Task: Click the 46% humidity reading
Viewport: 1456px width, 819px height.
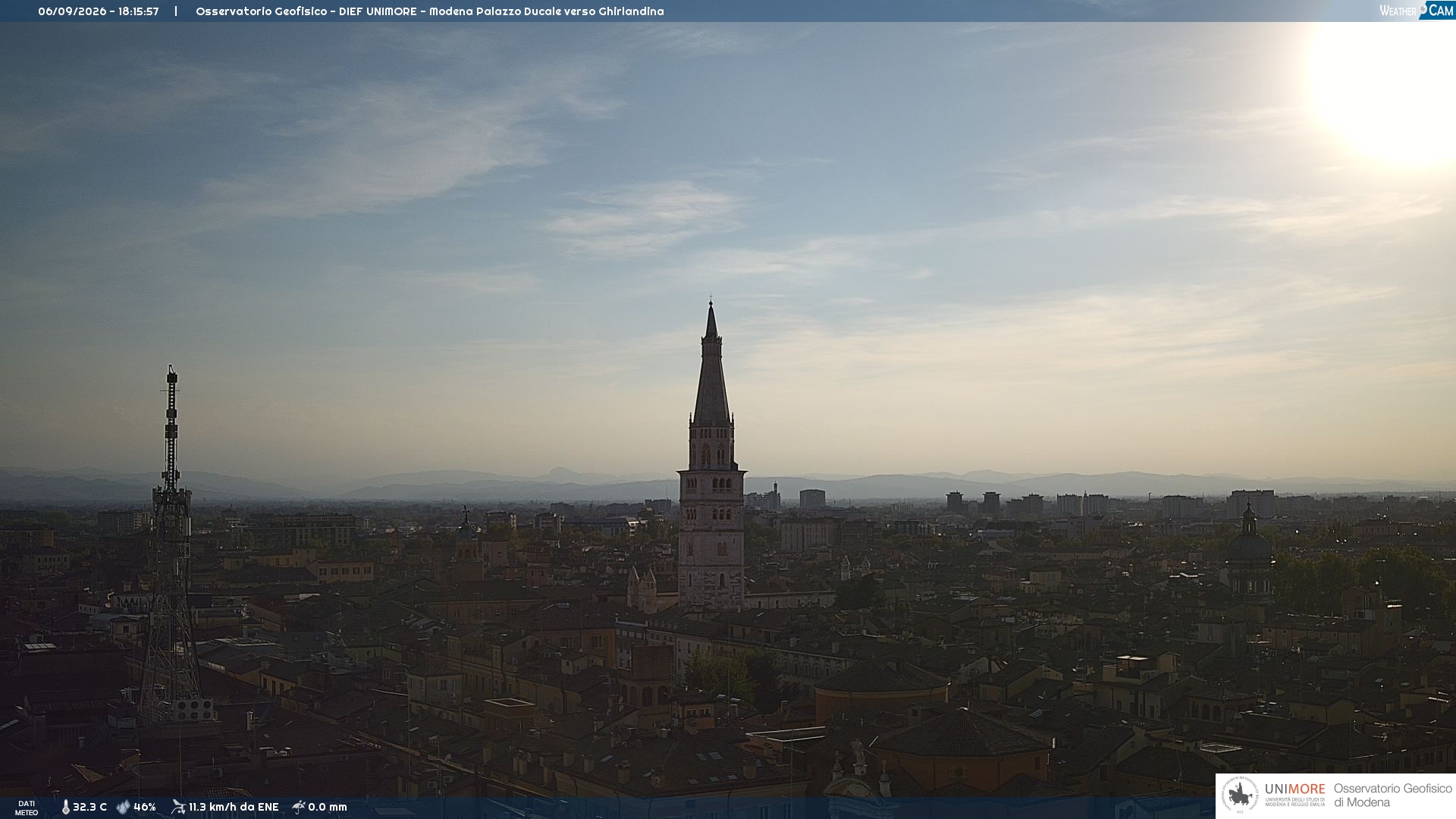Action: (x=145, y=807)
